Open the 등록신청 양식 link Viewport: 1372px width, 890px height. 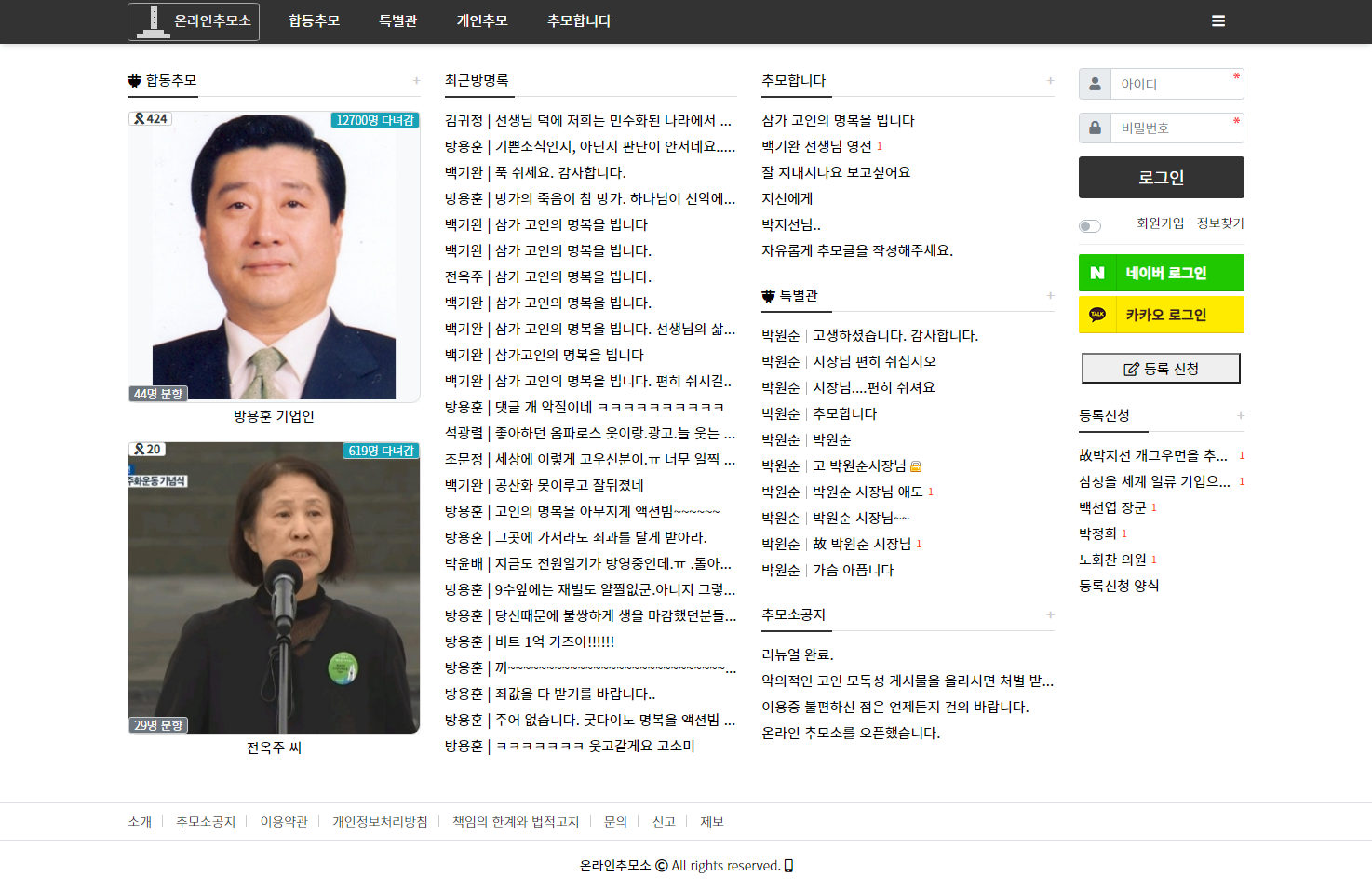pos(1119,587)
